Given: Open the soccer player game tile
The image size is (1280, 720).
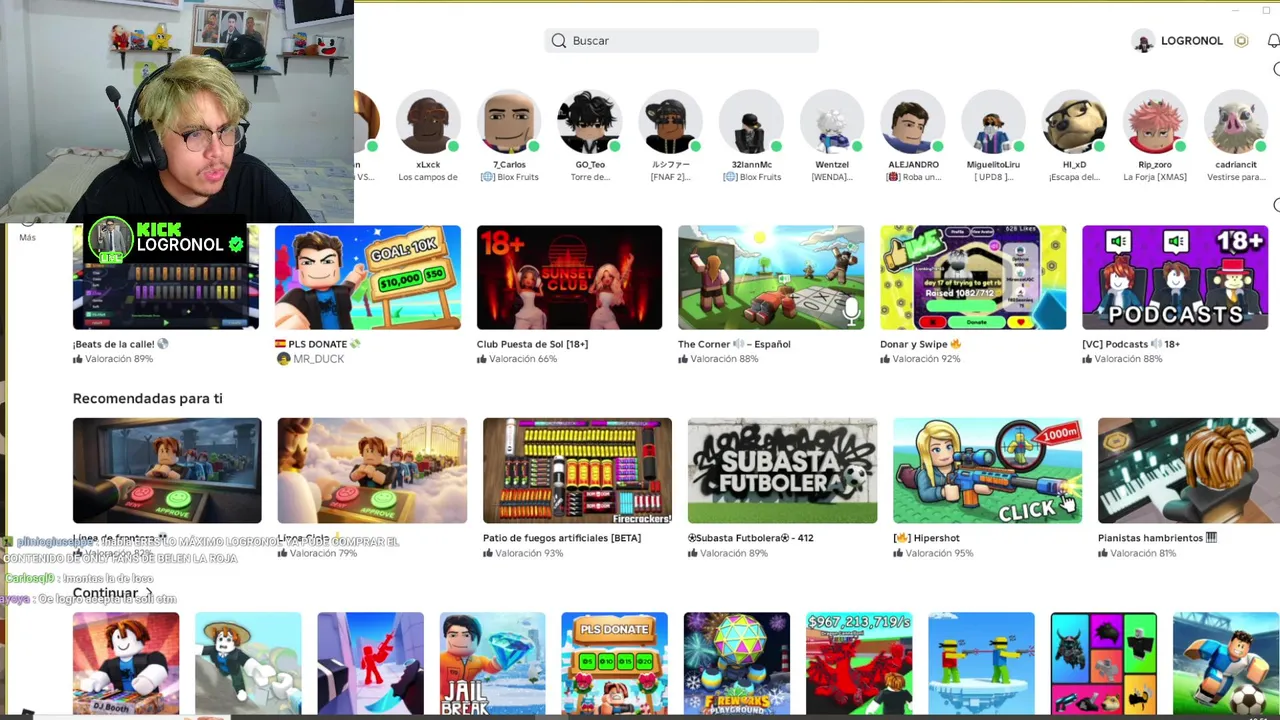Looking at the screenshot, I should (1226, 664).
